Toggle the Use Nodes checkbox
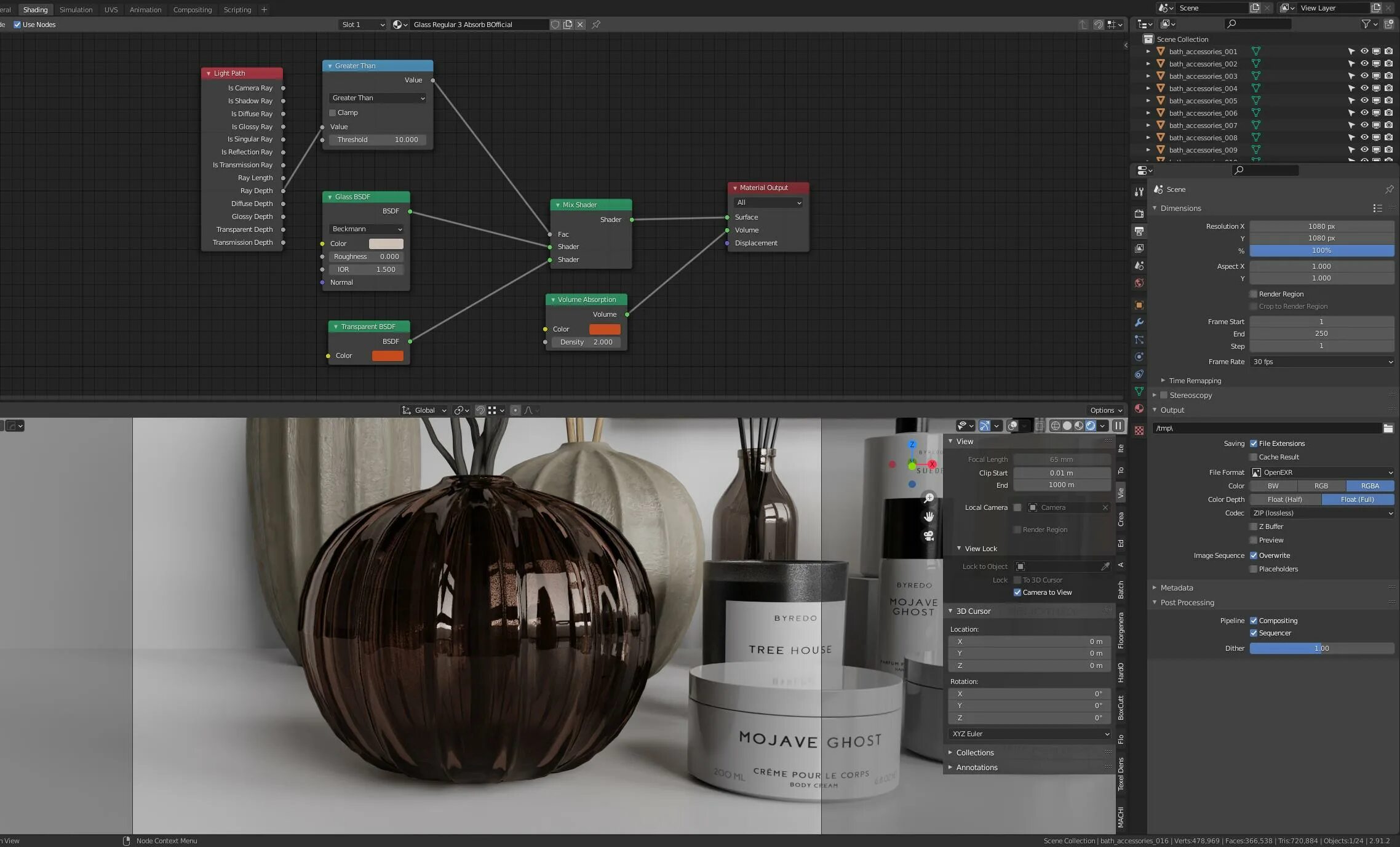Viewport: 1400px width, 847px height. click(x=17, y=25)
